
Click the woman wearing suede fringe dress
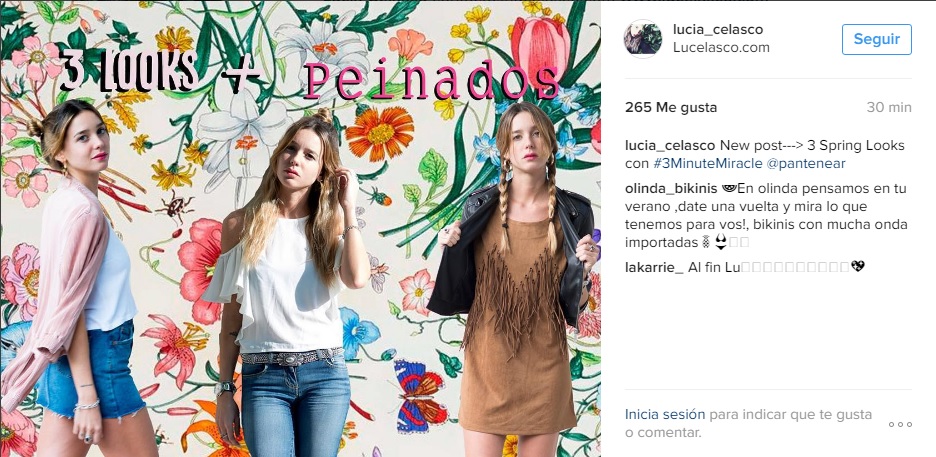515,279
